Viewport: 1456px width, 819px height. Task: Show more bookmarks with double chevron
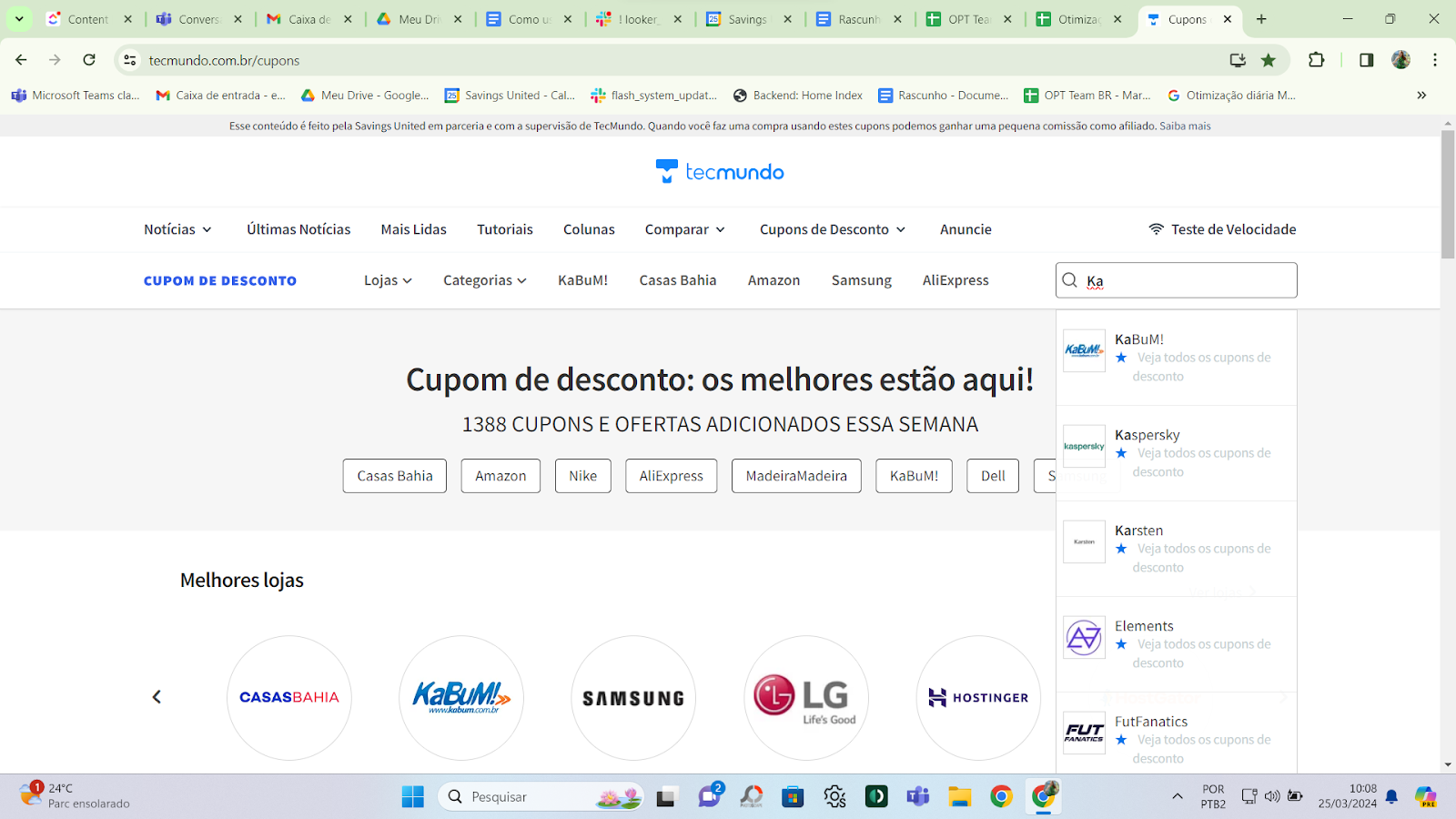click(x=1421, y=95)
